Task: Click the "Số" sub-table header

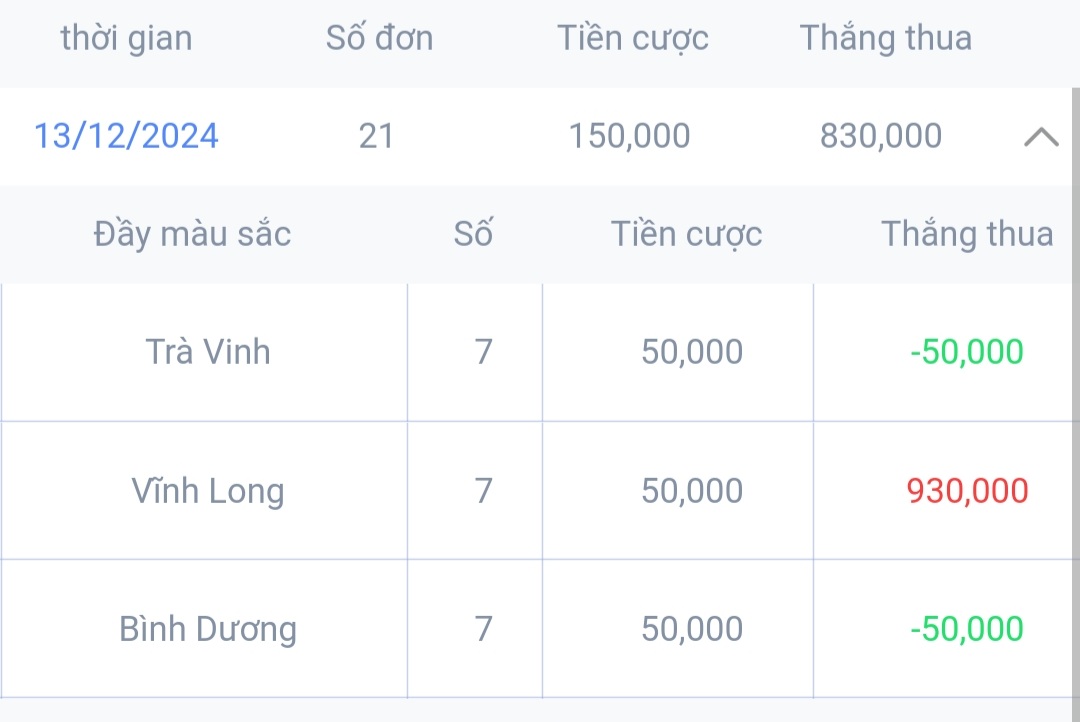Action: coord(473,234)
